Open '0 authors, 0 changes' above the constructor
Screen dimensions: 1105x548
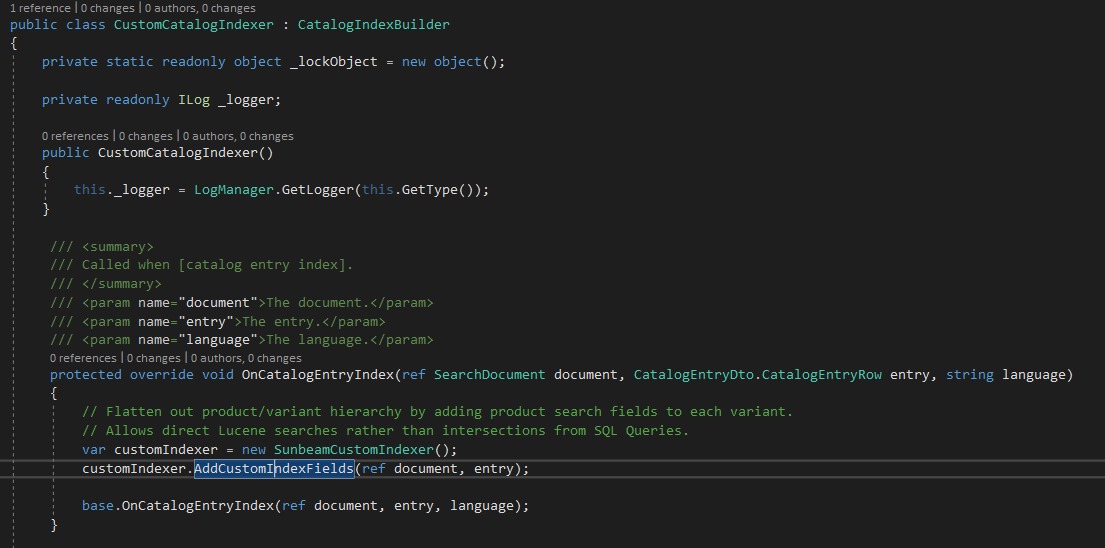[x=240, y=136]
